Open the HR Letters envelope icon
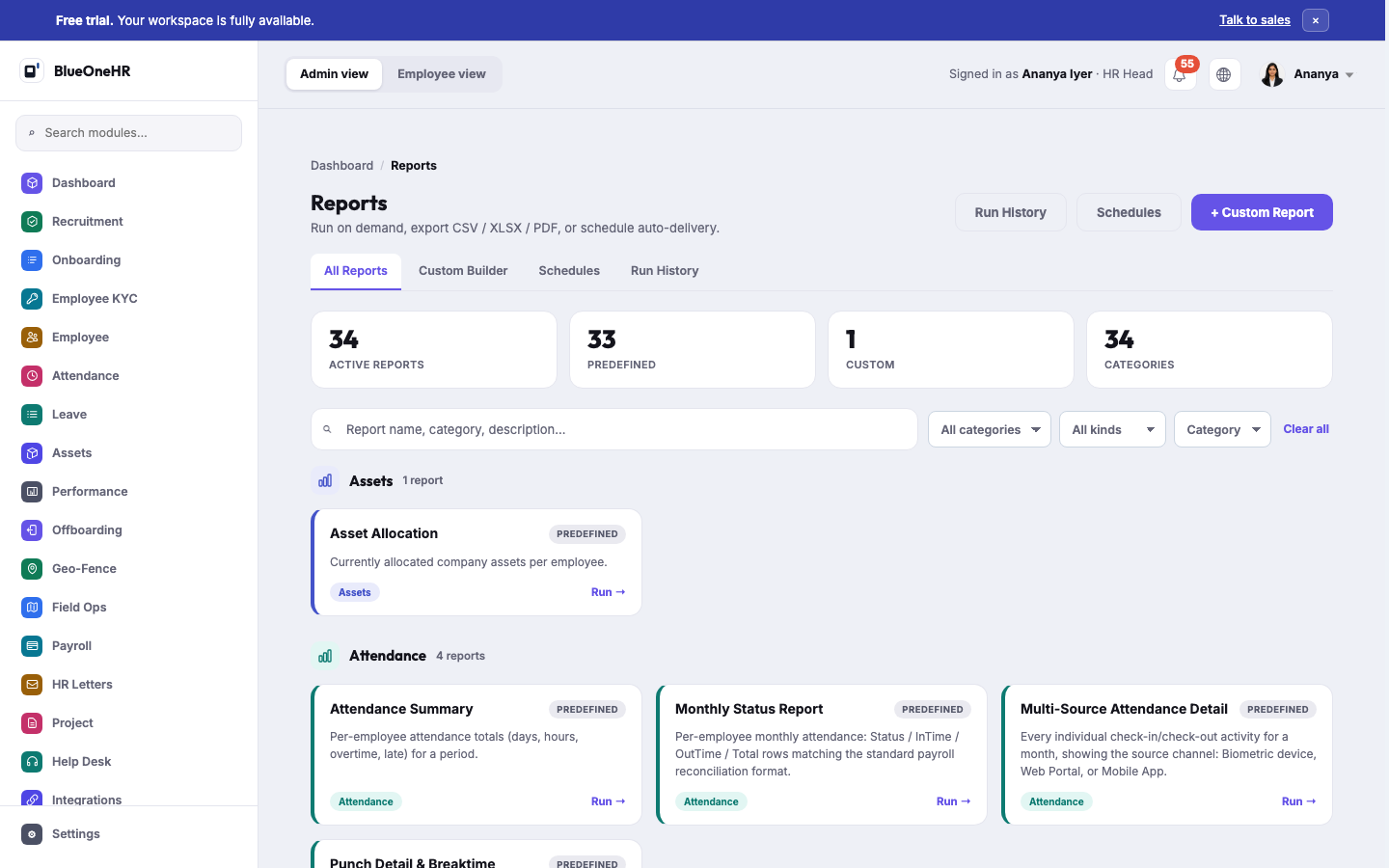This screenshot has height=868, width=1389. 32,684
